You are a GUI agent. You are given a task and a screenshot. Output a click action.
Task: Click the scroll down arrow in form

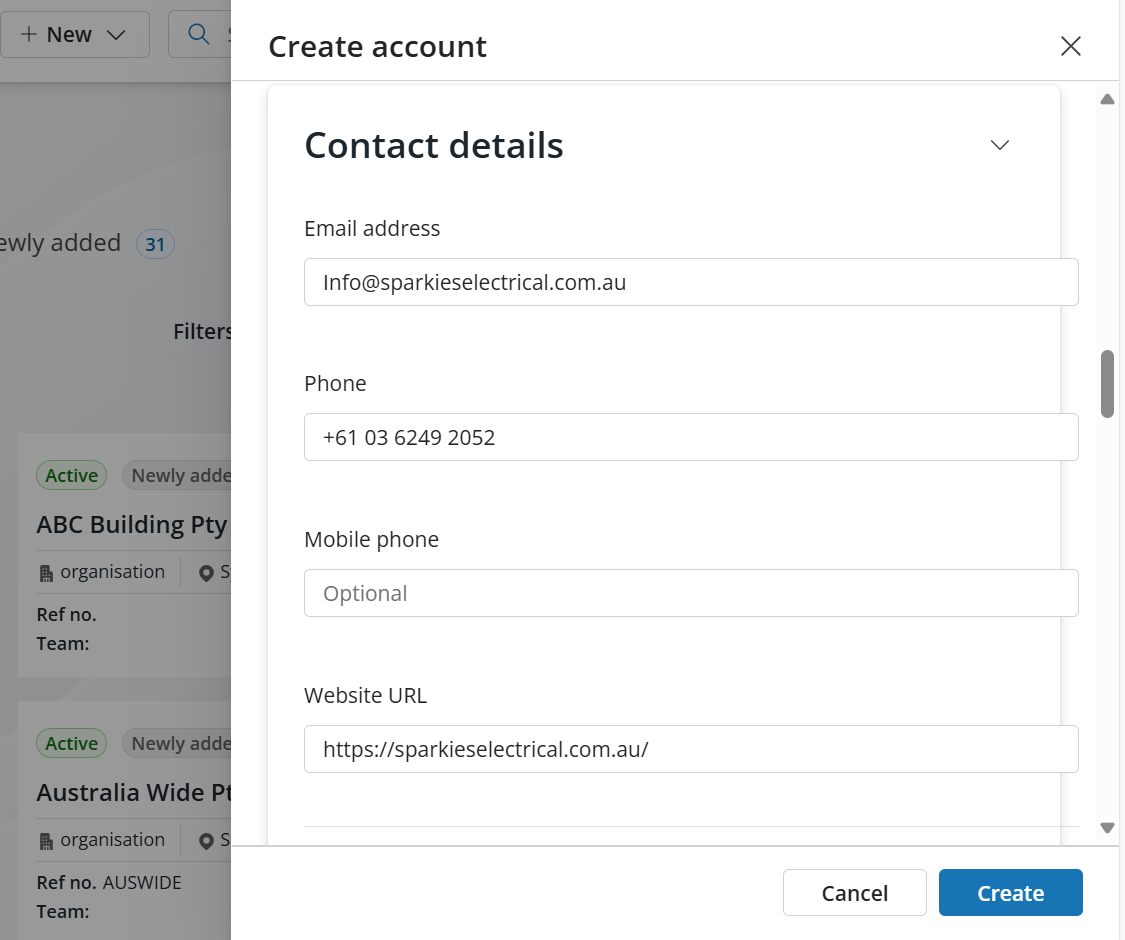click(x=1107, y=827)
